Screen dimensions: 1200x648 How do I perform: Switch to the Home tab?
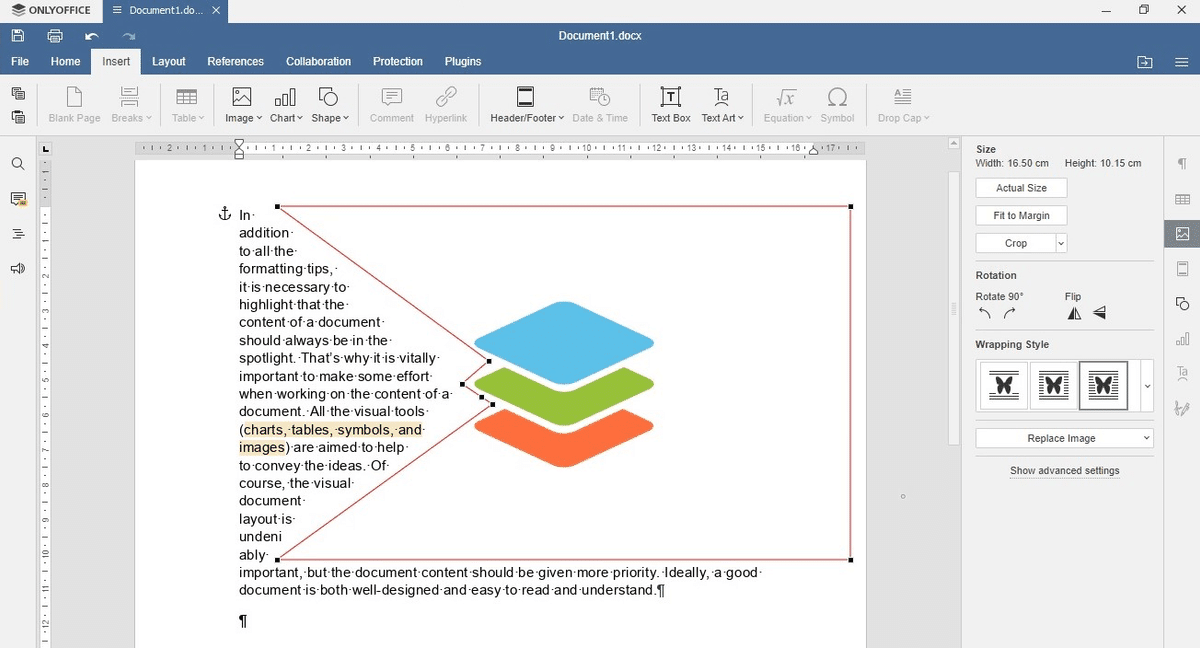(x=66, y=62)
